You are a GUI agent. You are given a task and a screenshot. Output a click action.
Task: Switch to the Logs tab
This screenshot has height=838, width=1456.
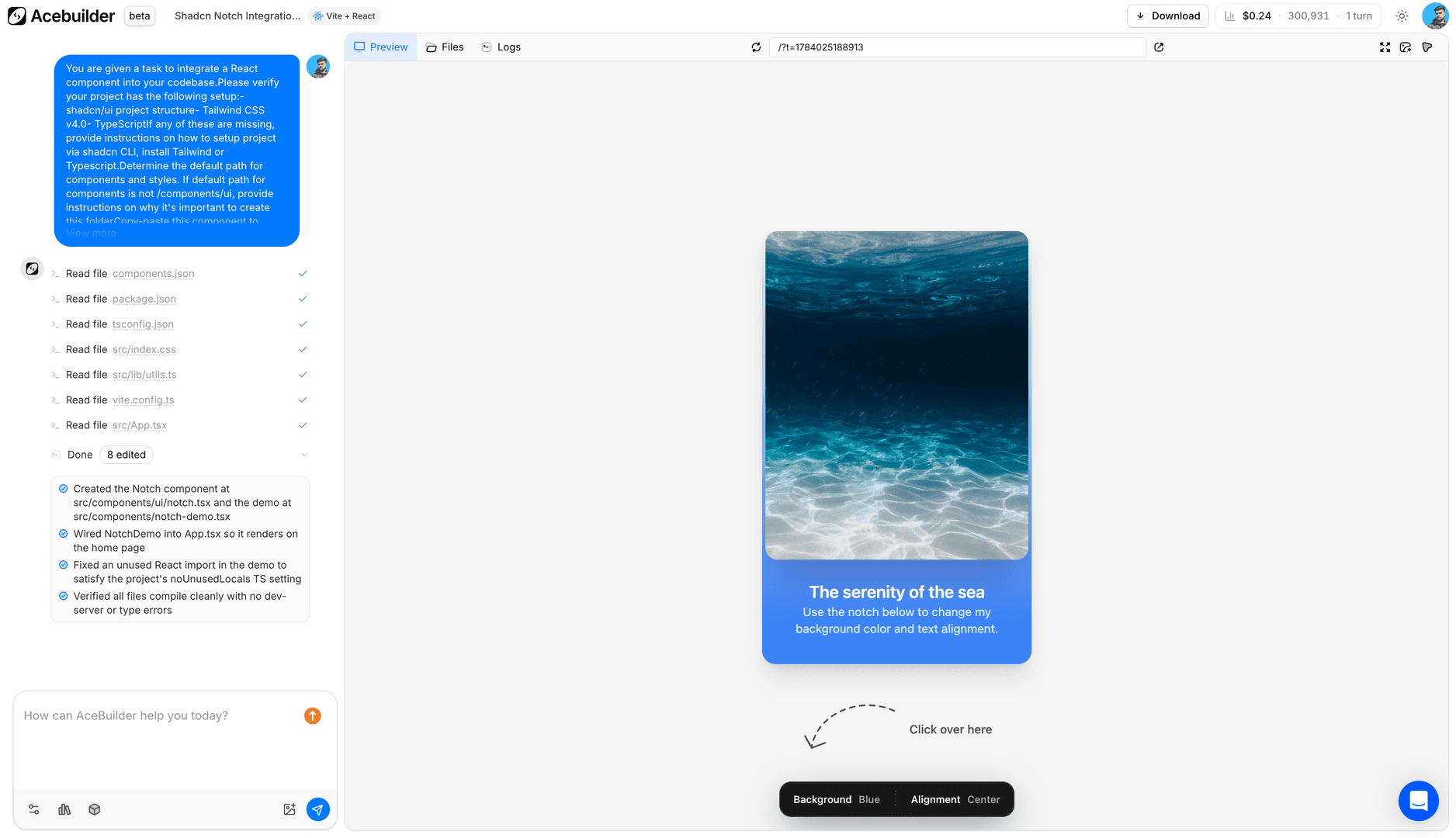tap(501, 47)
